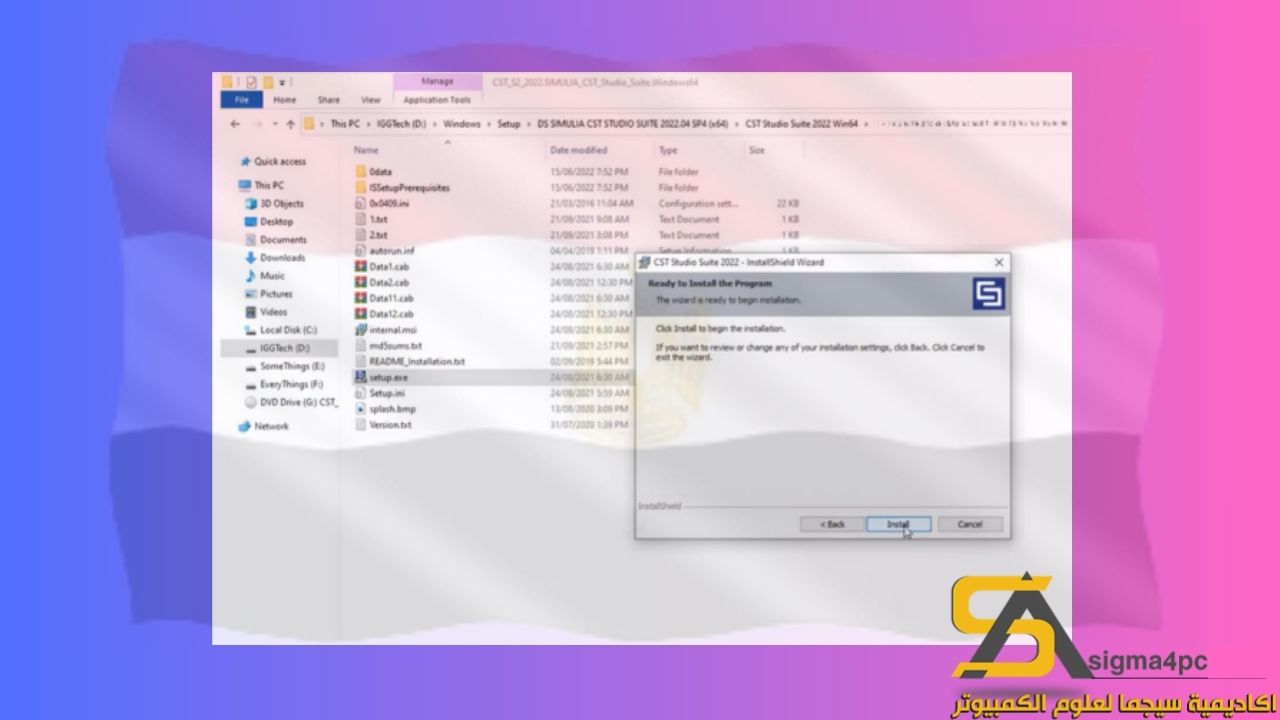Open the recent locations dropdown arrow
The height and width of the screenshot is (720, 1280).
pyautogui.click(x=274, y=124)
